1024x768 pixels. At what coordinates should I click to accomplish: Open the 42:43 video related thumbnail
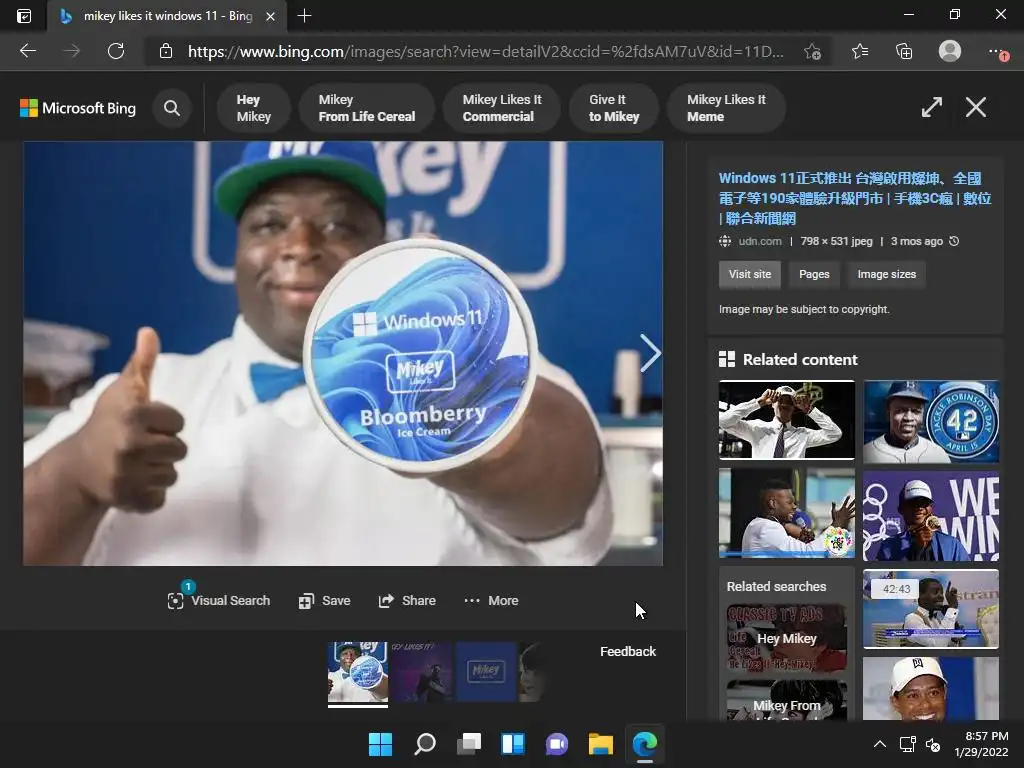tap(931, 609)
